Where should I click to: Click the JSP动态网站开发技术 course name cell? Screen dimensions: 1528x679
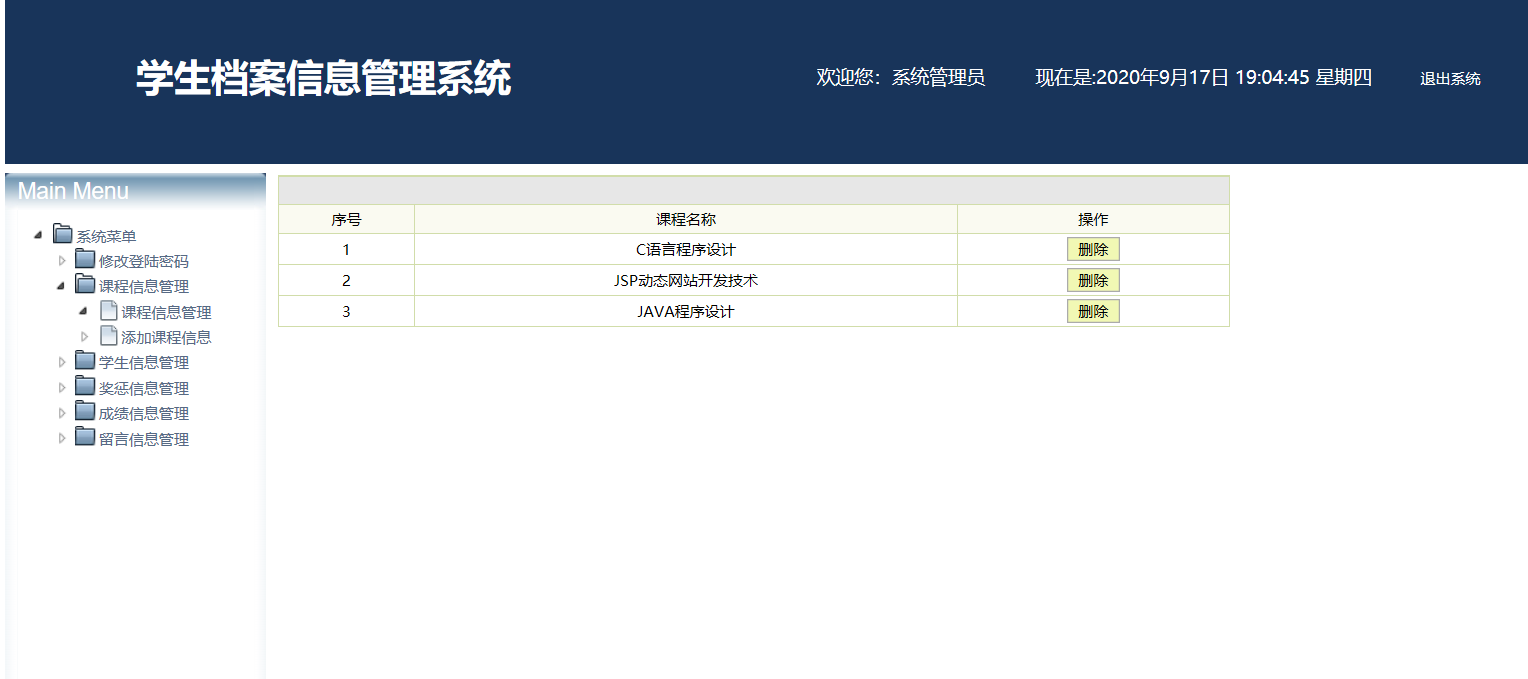point(686,281)
